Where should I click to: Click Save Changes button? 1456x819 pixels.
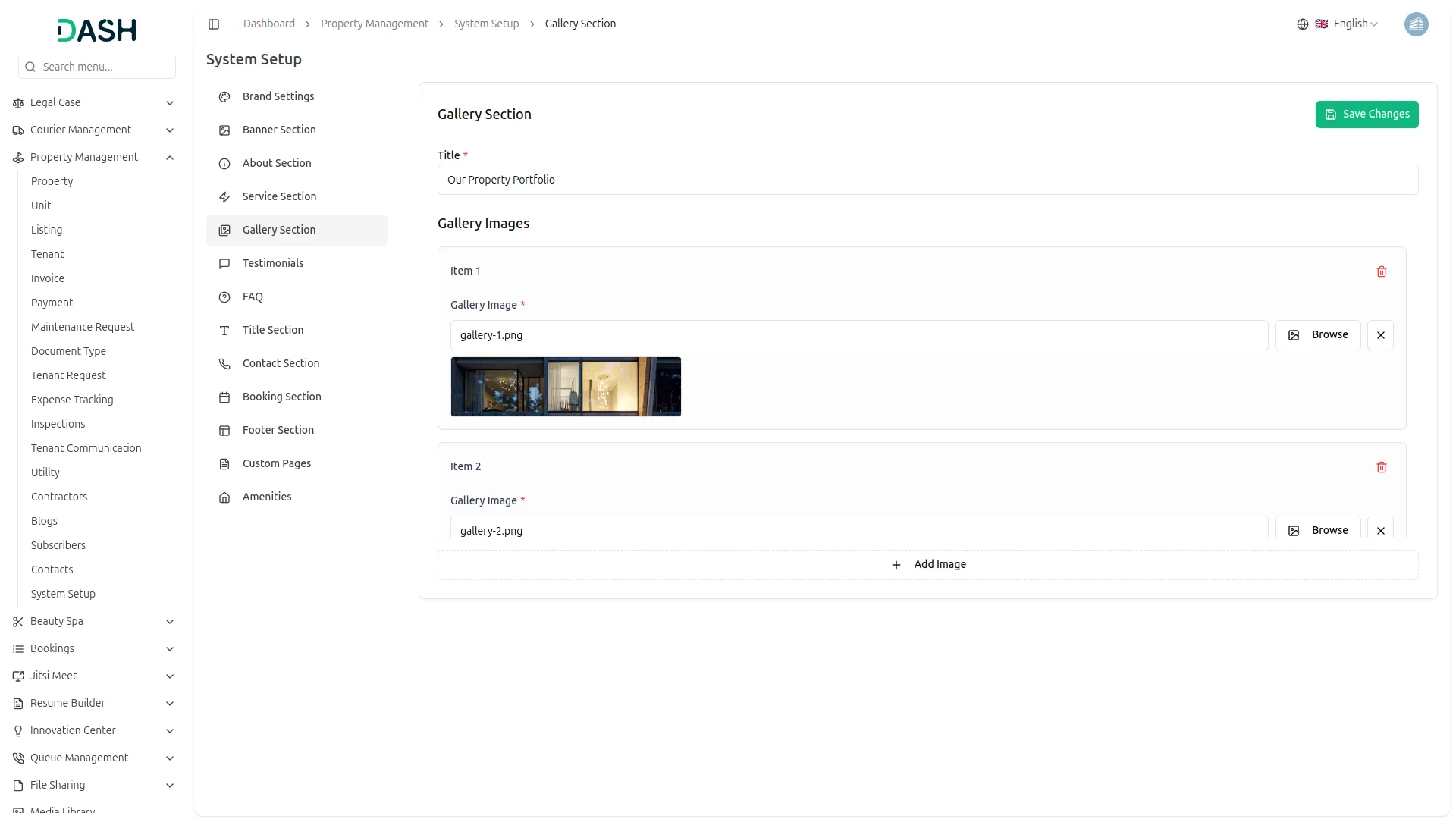1367,115
